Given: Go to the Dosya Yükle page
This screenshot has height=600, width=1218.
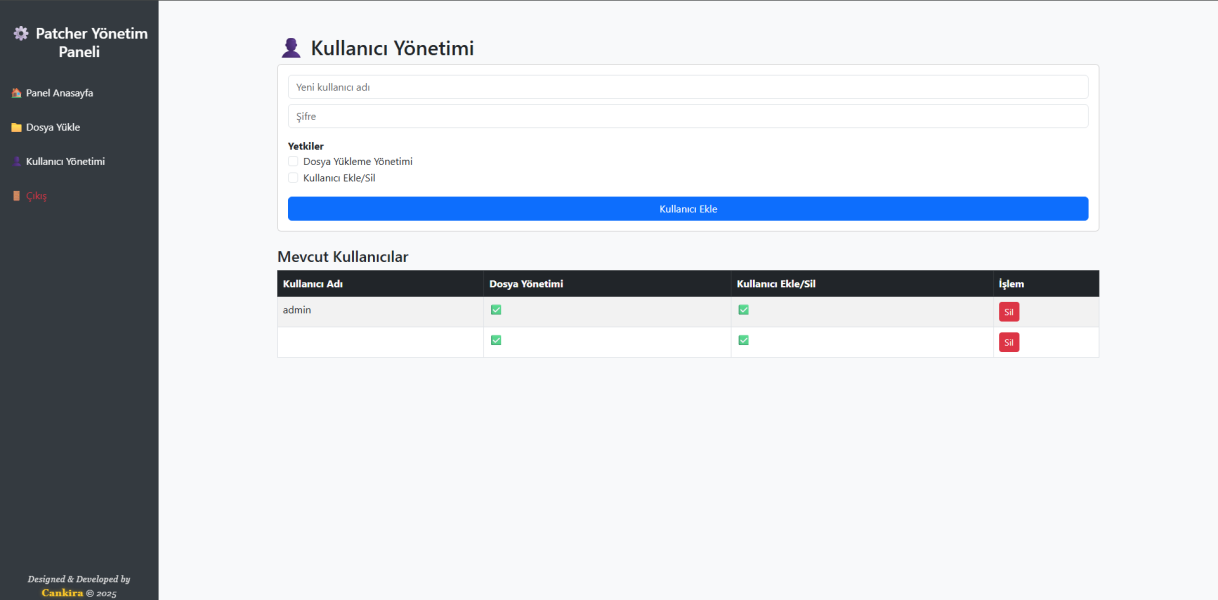Looking at the screenshot, I should (x=53, y=128).
